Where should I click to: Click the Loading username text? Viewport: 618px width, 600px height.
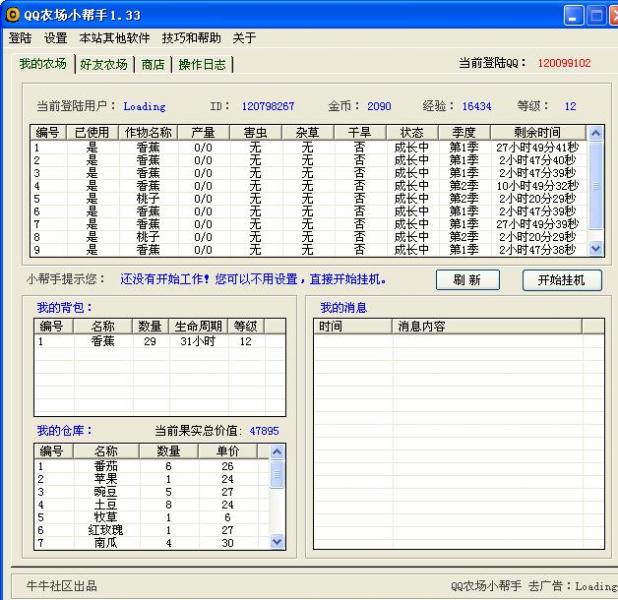point(145,106)
